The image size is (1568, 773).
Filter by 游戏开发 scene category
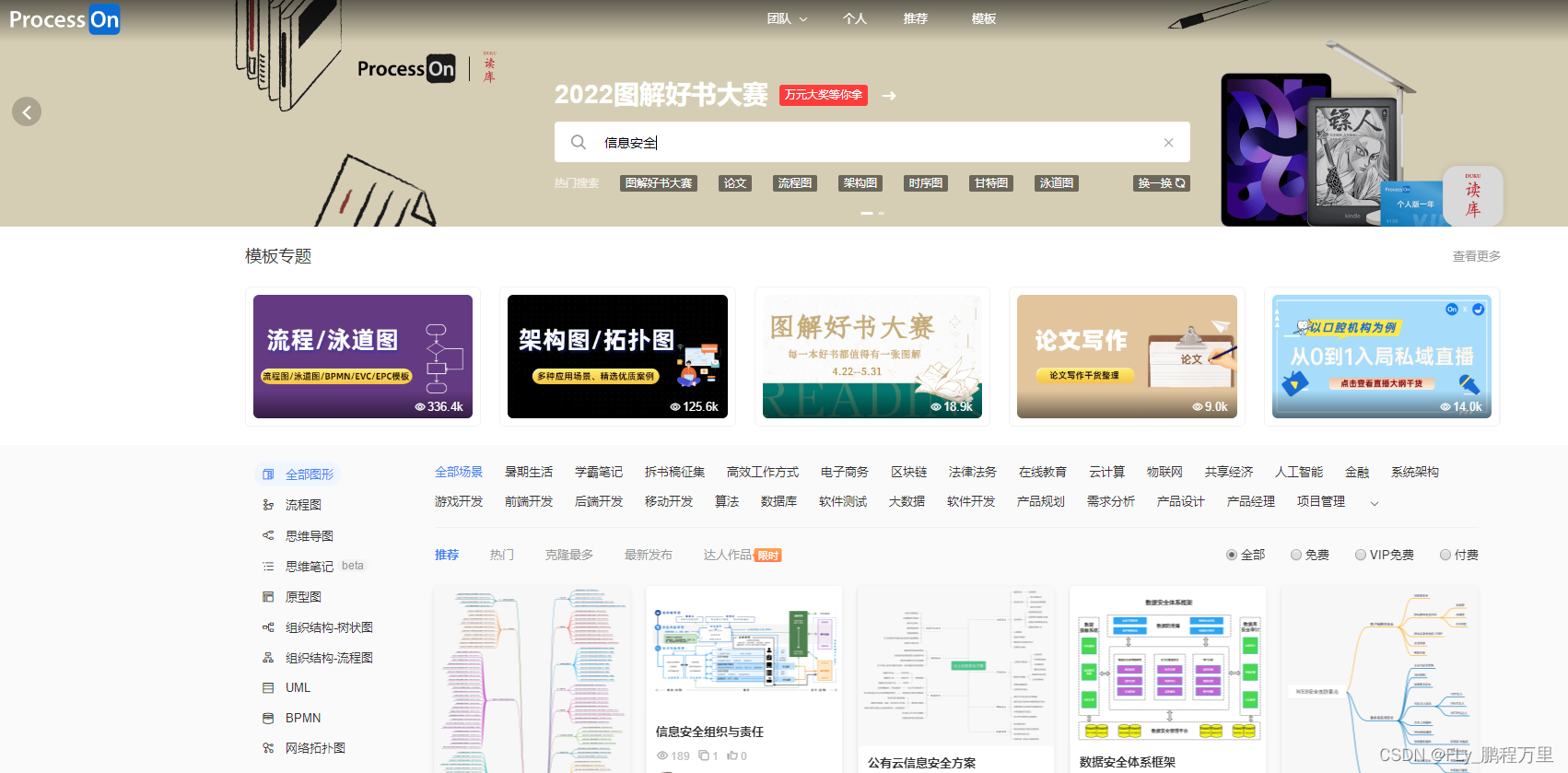(459, 501)
